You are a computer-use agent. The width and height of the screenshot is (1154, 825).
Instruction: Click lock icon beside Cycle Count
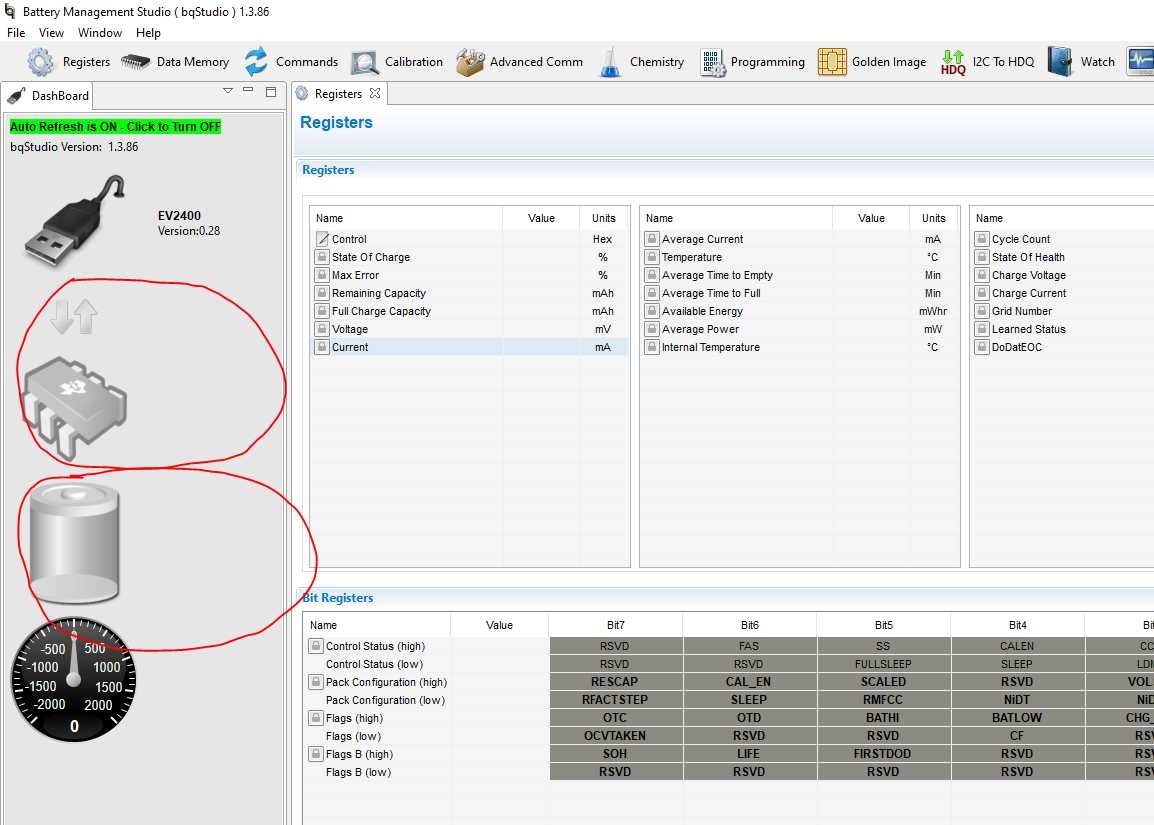(x=982, y=239)
